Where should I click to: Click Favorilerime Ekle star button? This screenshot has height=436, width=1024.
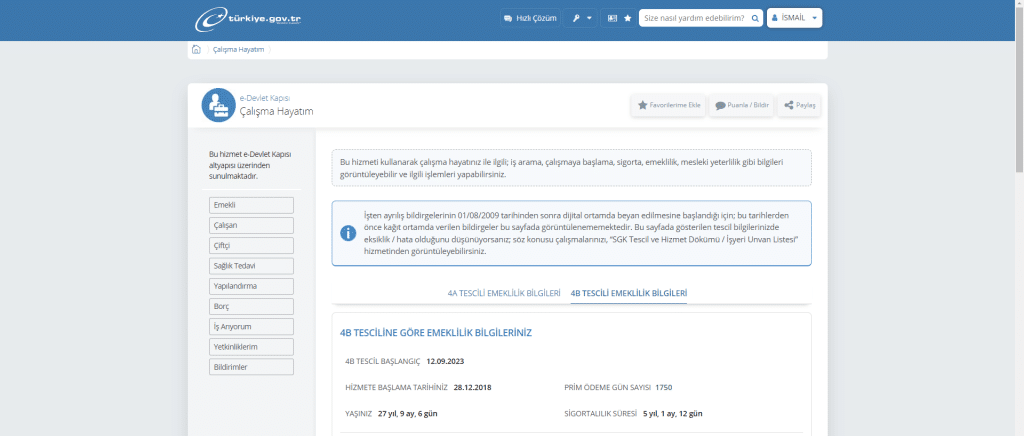point(668,105)
